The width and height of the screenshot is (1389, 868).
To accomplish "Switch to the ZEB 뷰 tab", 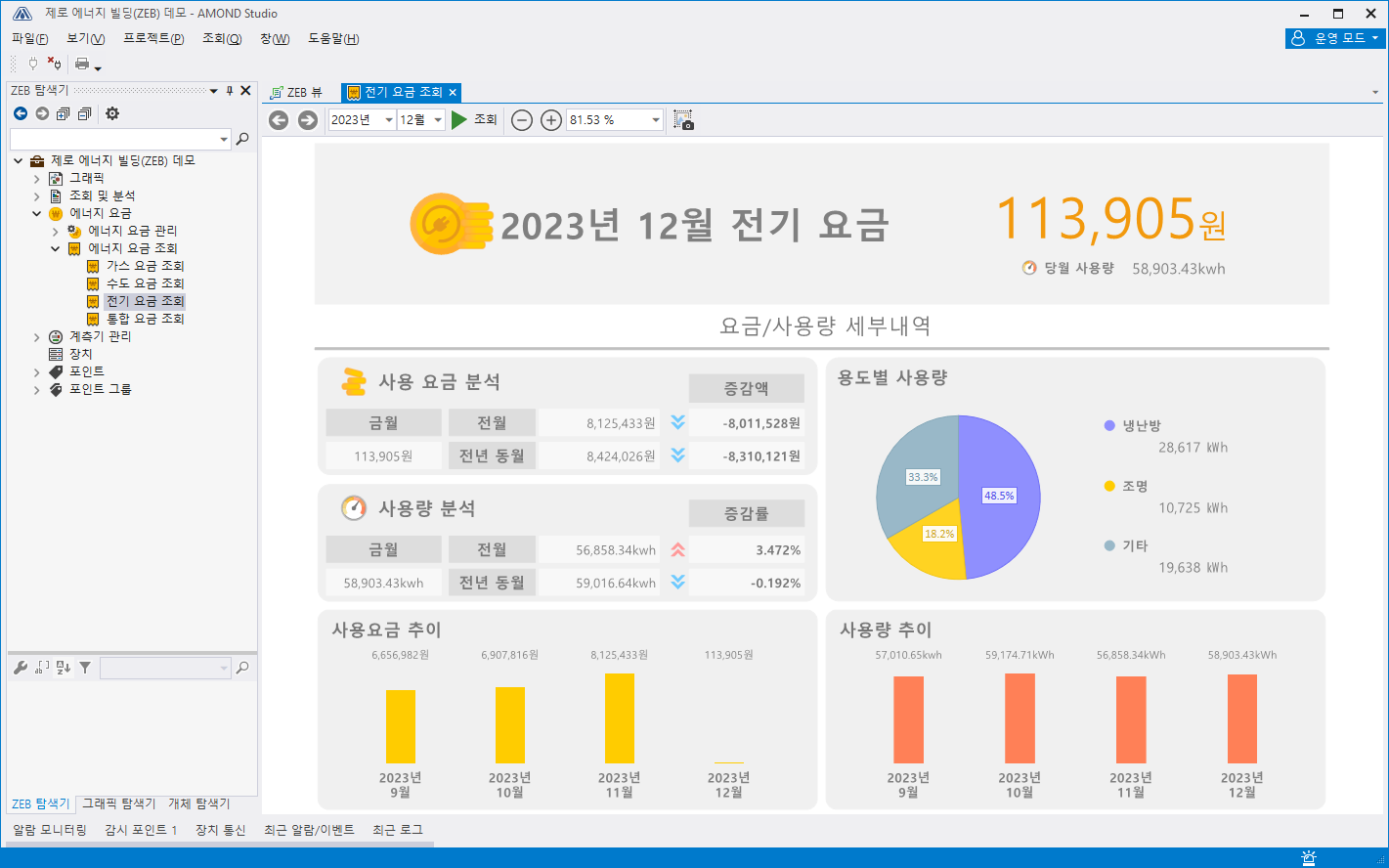I will coord(296,92).
